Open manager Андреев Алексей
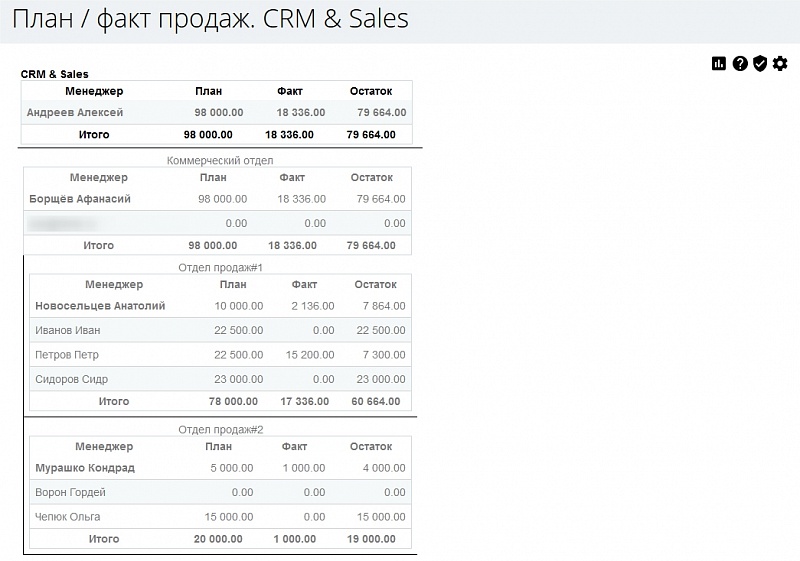This screenshot has height=561, width=800. pyautogui.click(x=75, y=113)
